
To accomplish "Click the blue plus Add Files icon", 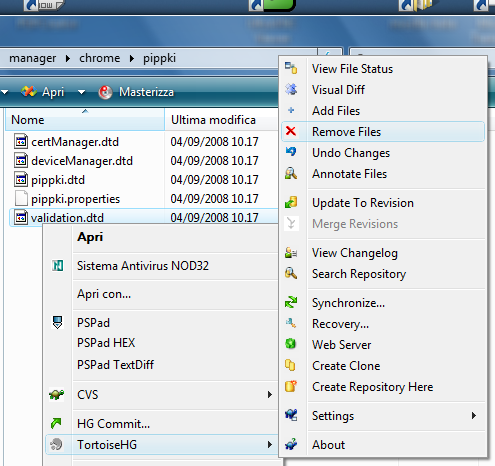I will coord(291,110).
